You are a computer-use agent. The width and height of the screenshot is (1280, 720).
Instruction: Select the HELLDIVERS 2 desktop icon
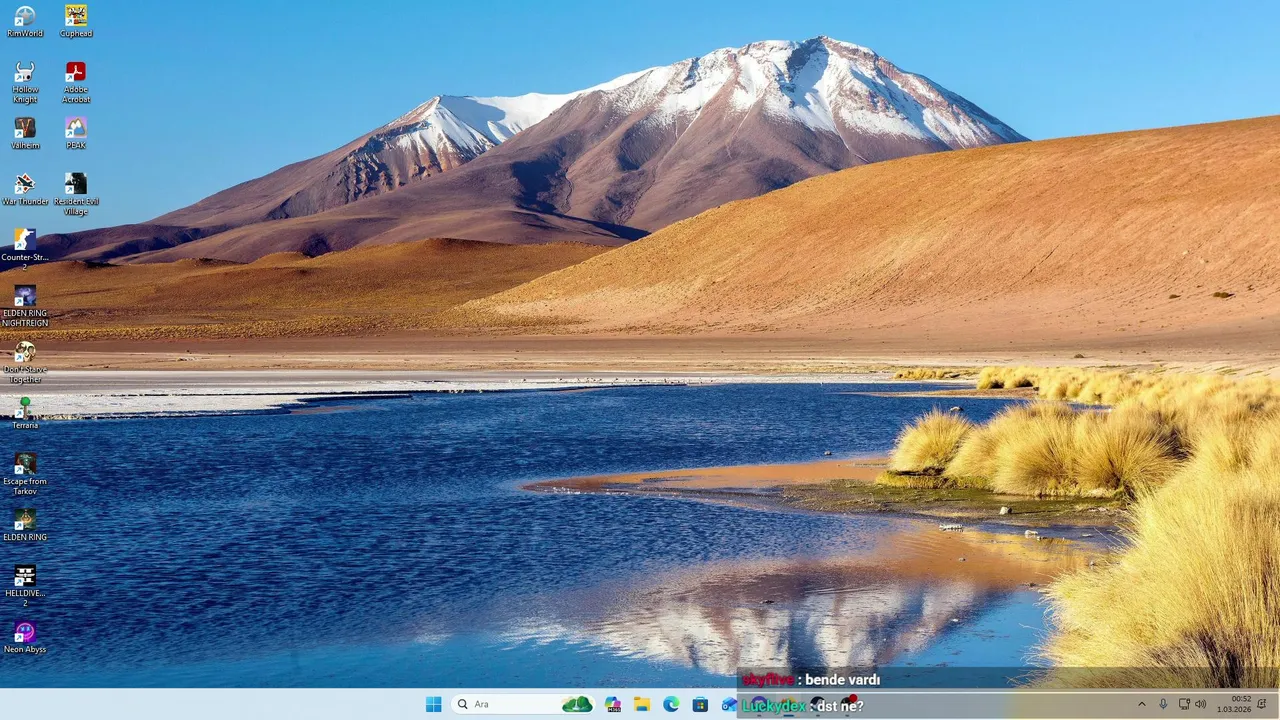click(25, 586)
